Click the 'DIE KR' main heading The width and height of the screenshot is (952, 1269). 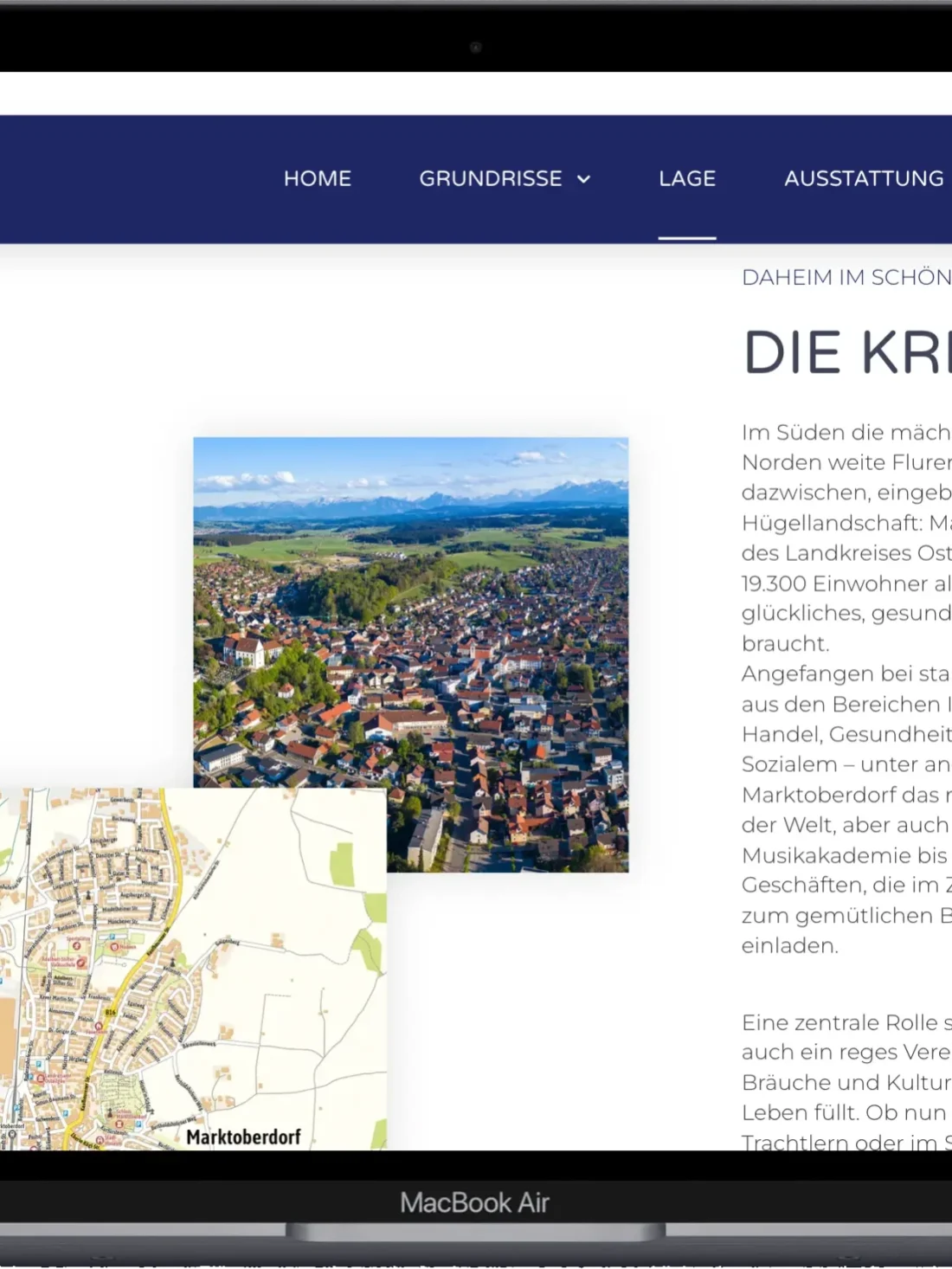coord(846,353)
